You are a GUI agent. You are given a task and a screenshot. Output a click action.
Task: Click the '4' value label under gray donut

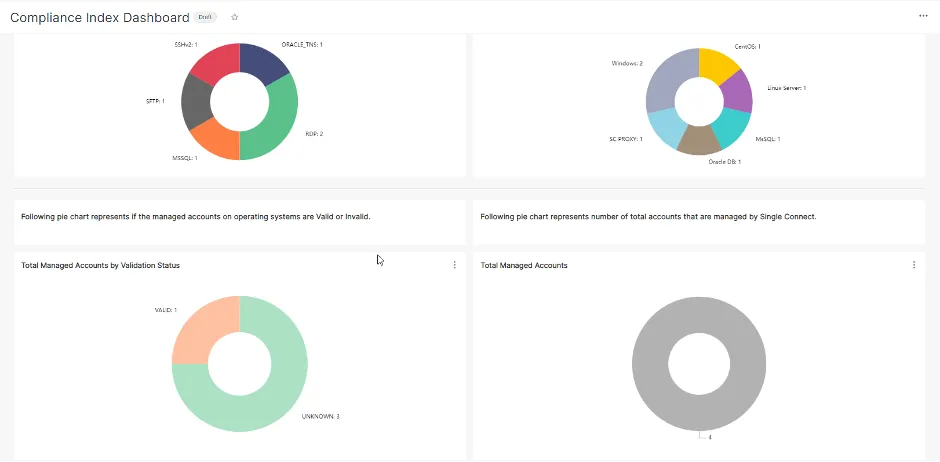tap(710, 437)
